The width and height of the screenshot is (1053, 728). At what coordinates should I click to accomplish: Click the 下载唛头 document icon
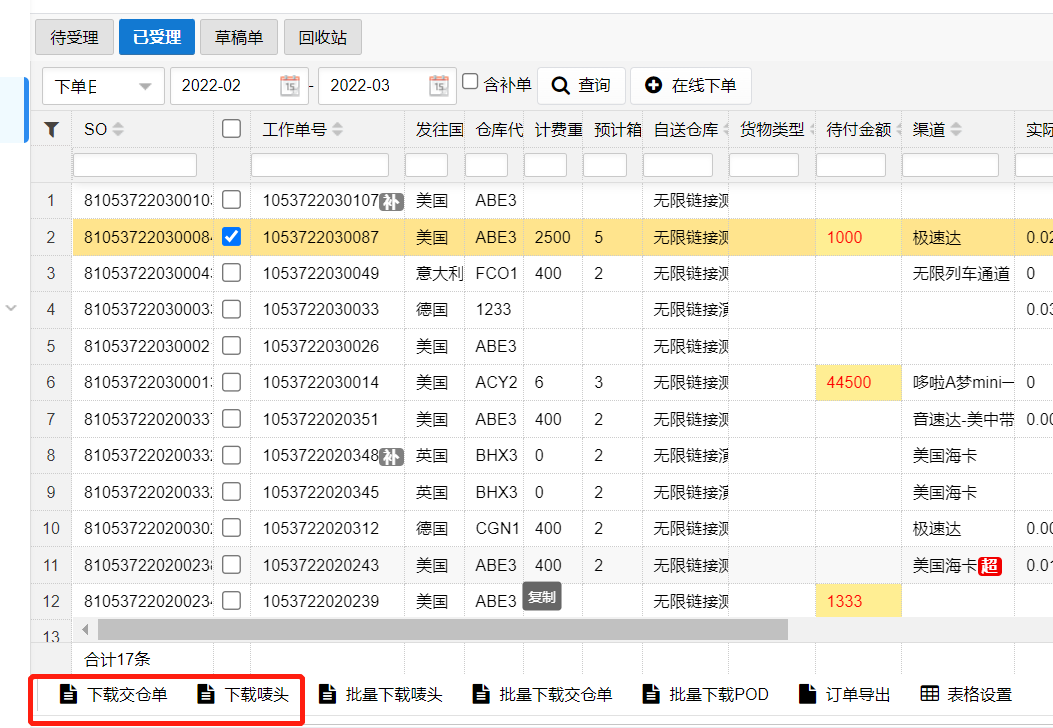205,694
